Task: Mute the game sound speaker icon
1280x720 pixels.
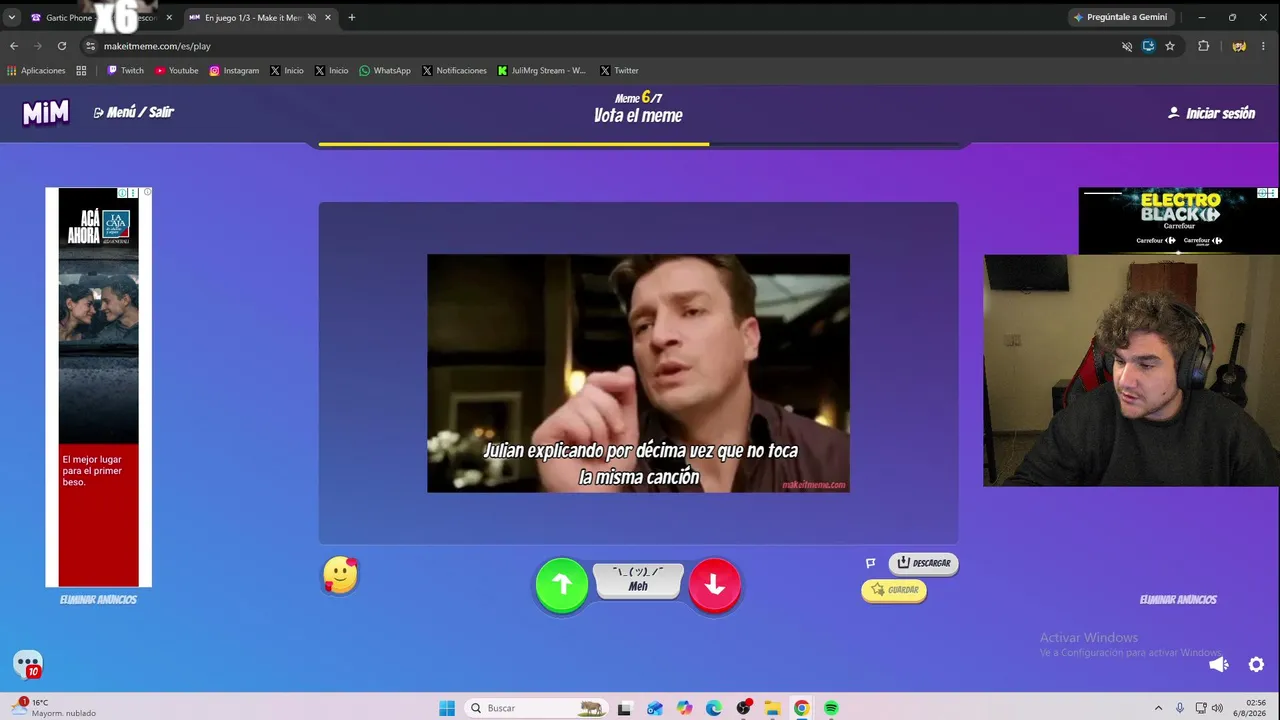Action: point(1219,664)
